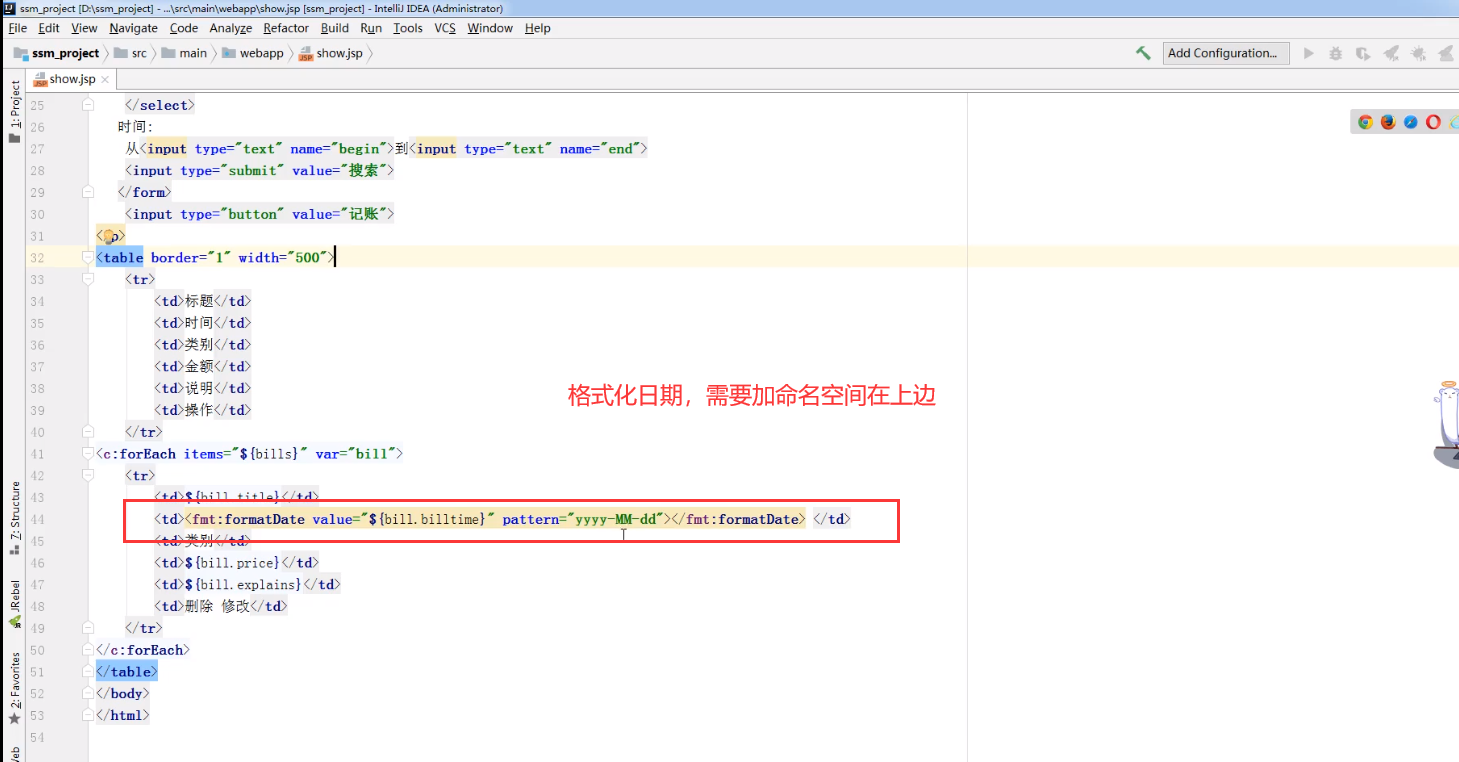Open the Run menu
The image size is (1459, 762).
click(x=371, y=28)
